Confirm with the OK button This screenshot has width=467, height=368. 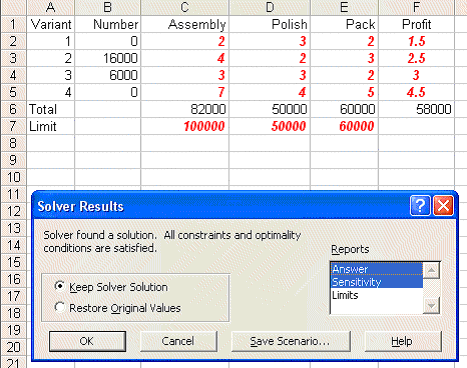[87, 341]
